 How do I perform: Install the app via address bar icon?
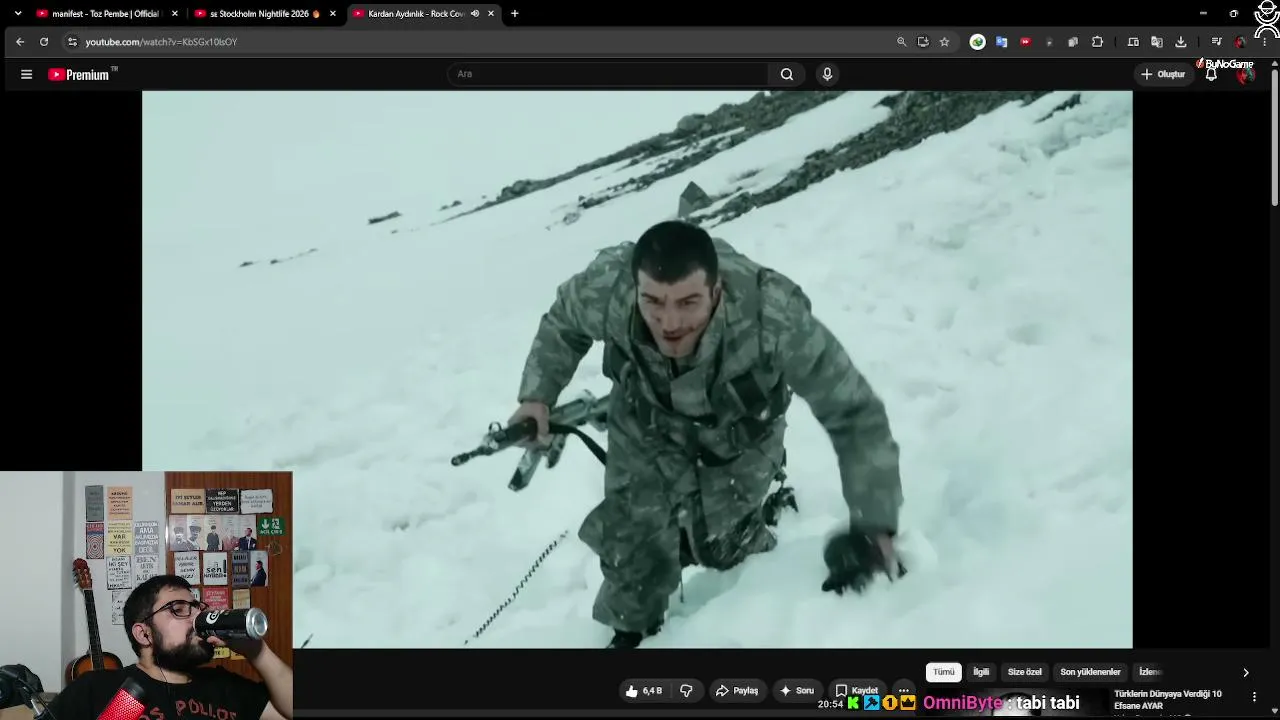point(923,42)
